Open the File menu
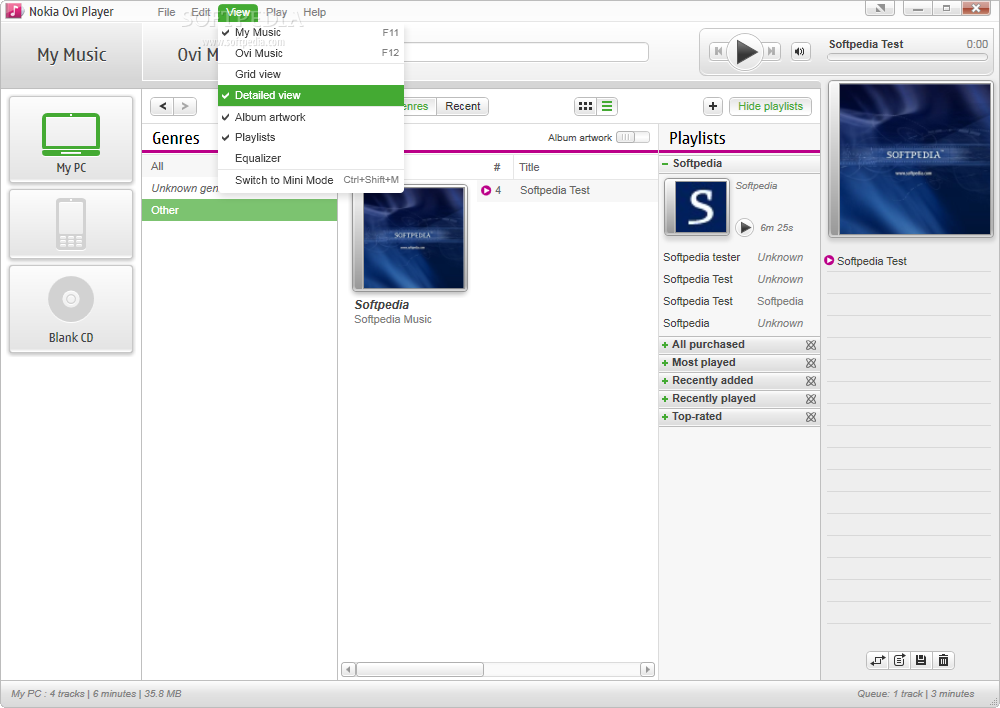 point(166,12)
